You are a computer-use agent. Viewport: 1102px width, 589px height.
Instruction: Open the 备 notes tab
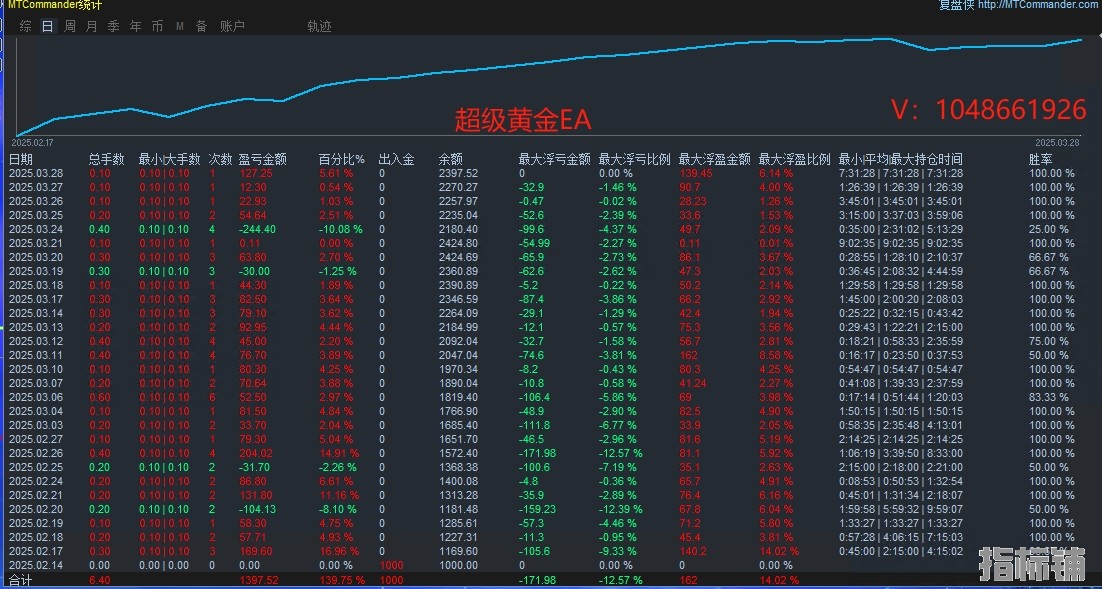[x=201, y=27]
